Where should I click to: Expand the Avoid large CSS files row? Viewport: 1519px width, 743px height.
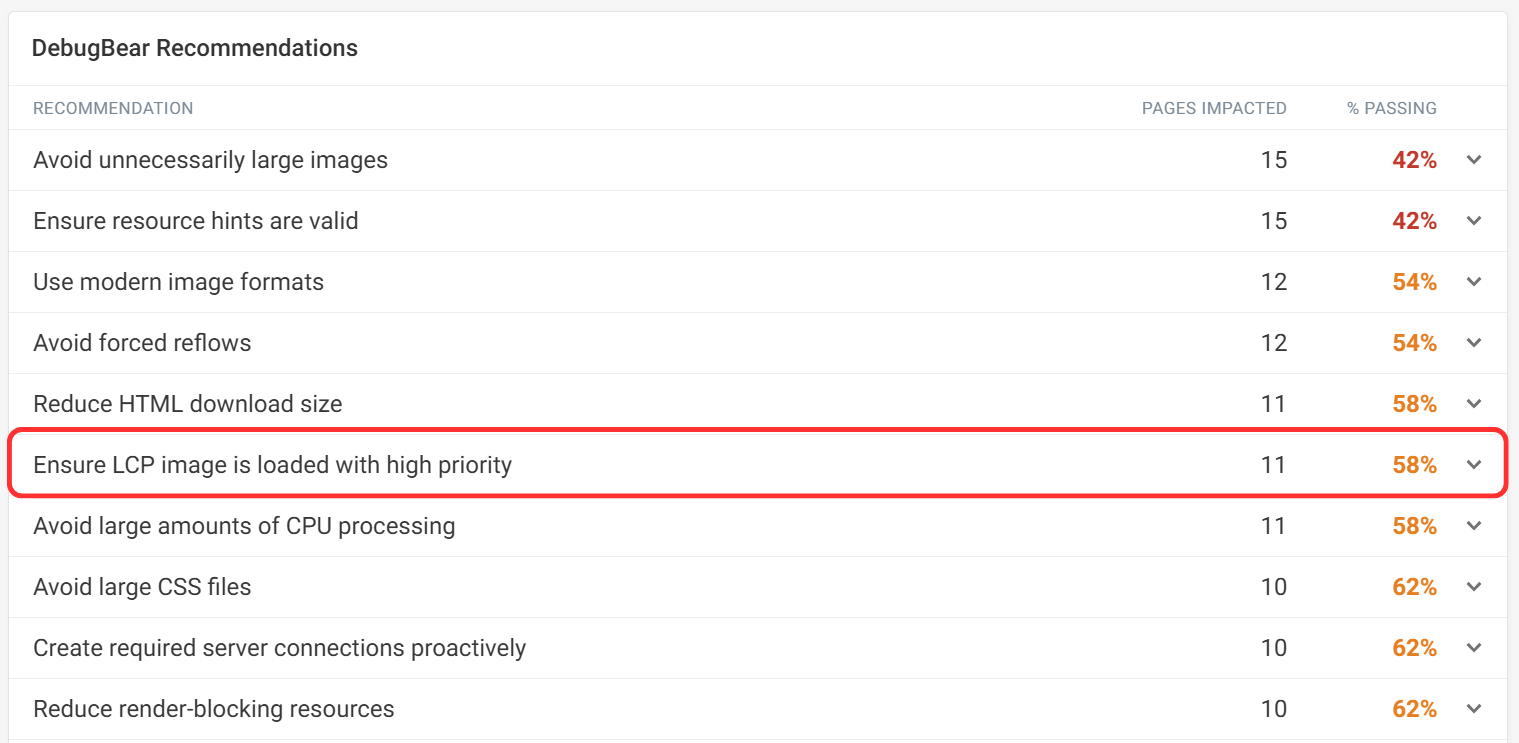click(x=1473, y=586)
